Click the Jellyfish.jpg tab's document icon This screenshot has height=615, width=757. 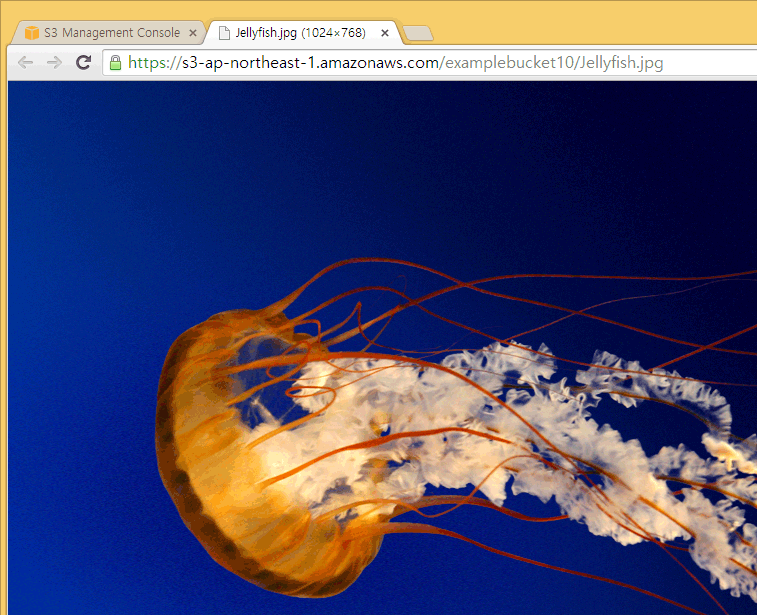224,33
